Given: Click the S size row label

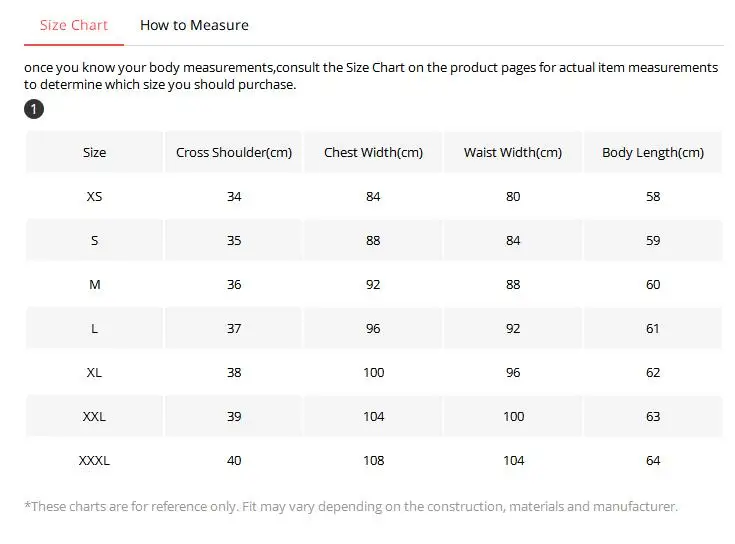Looking at the screenshot, I should (x=94, y=241).
